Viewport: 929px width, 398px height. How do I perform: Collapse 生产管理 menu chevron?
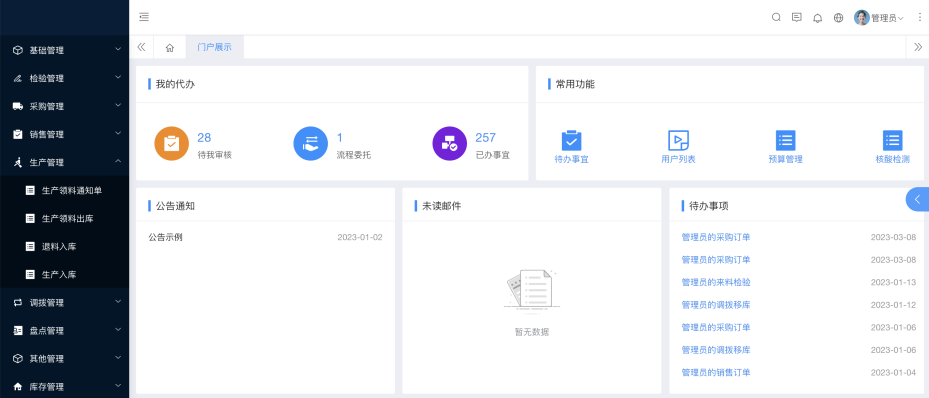(x=118, y=161)
